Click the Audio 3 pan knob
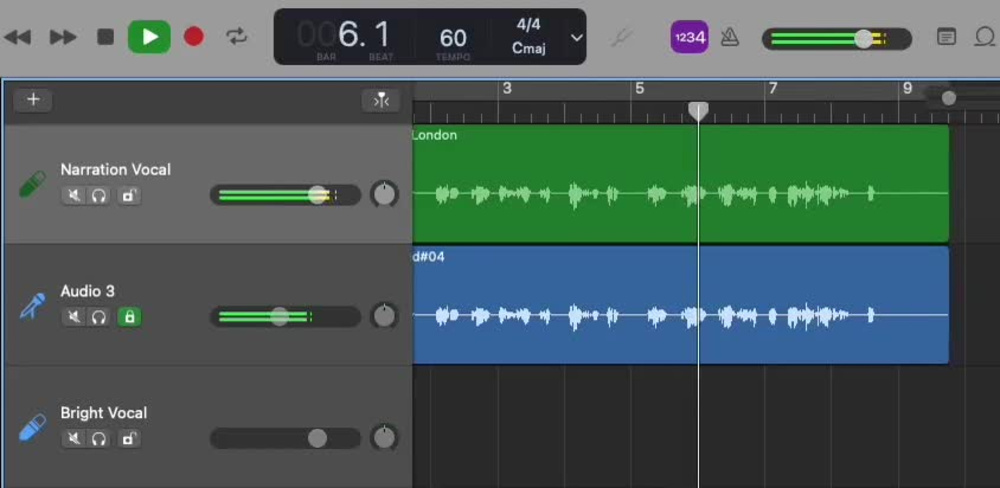 pos(384,316)
